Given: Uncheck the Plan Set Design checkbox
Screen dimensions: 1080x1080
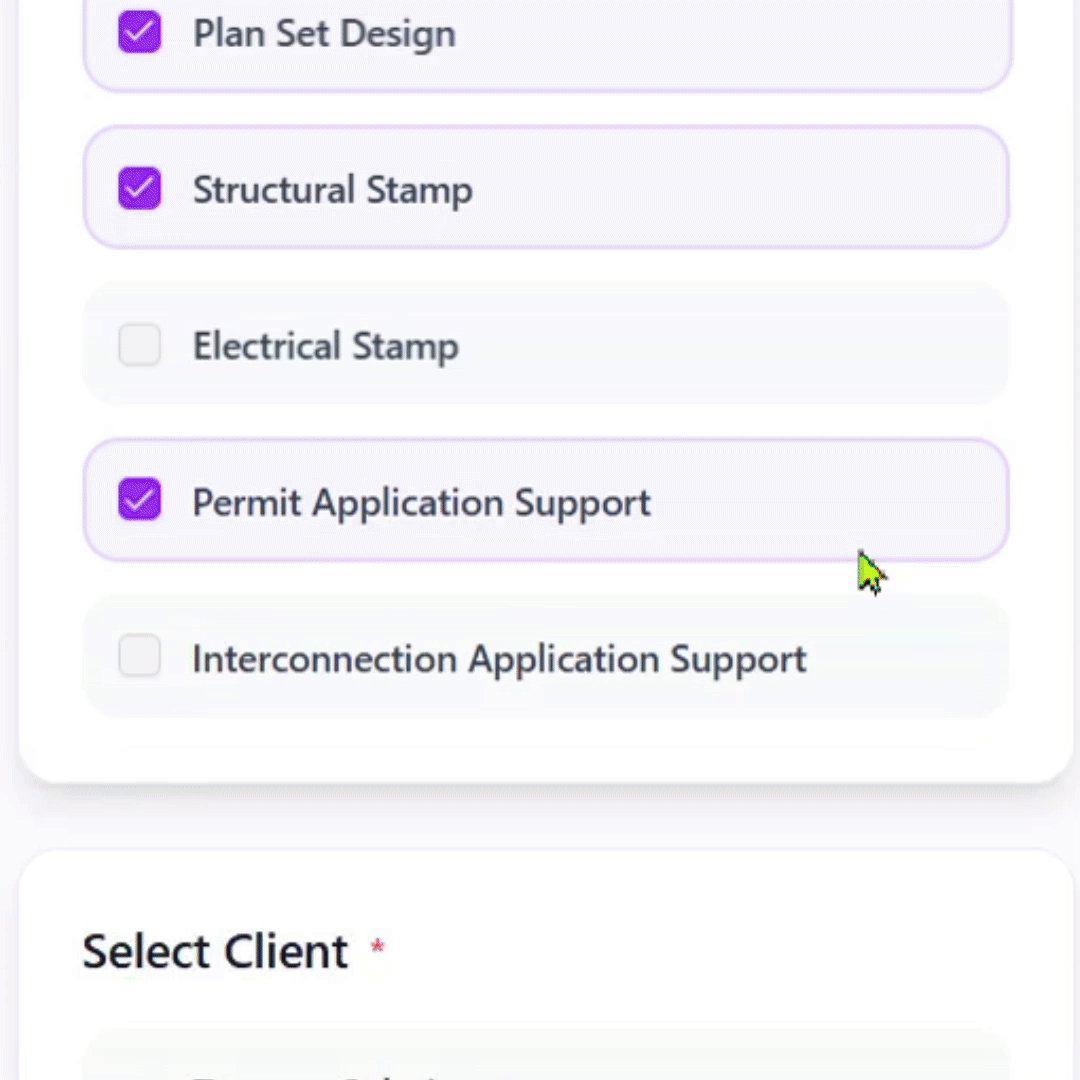Looking at the screenshot, I should click(x=139, y=33).
